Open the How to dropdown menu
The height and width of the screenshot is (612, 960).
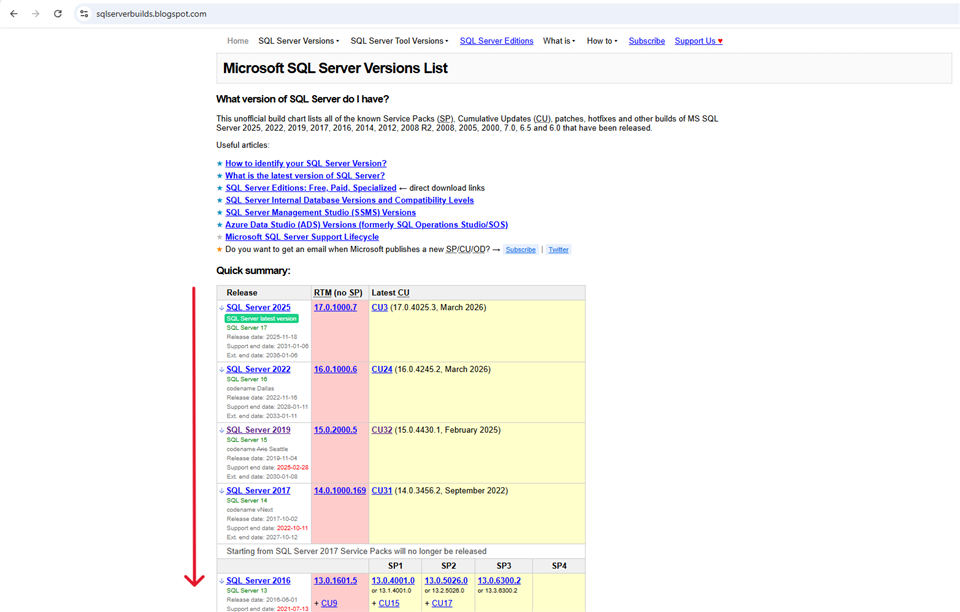601,41
